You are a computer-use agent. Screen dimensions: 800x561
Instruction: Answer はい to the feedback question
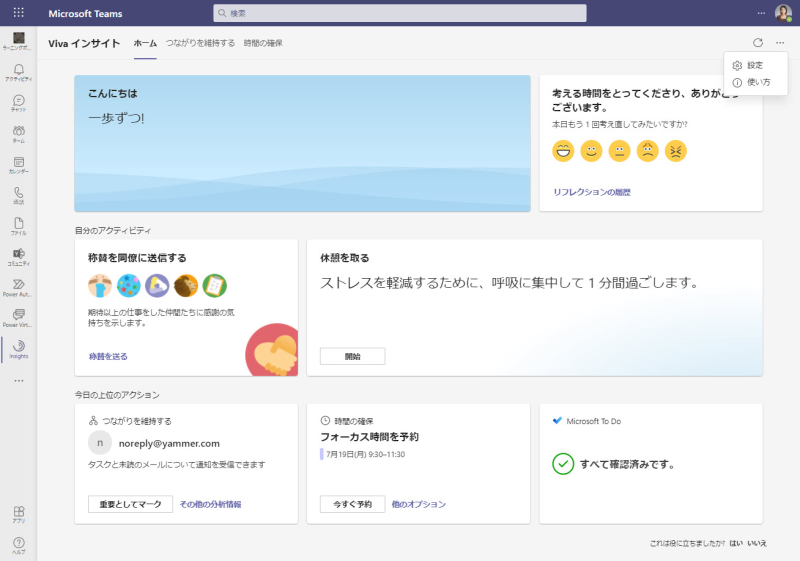pos(736,543)
